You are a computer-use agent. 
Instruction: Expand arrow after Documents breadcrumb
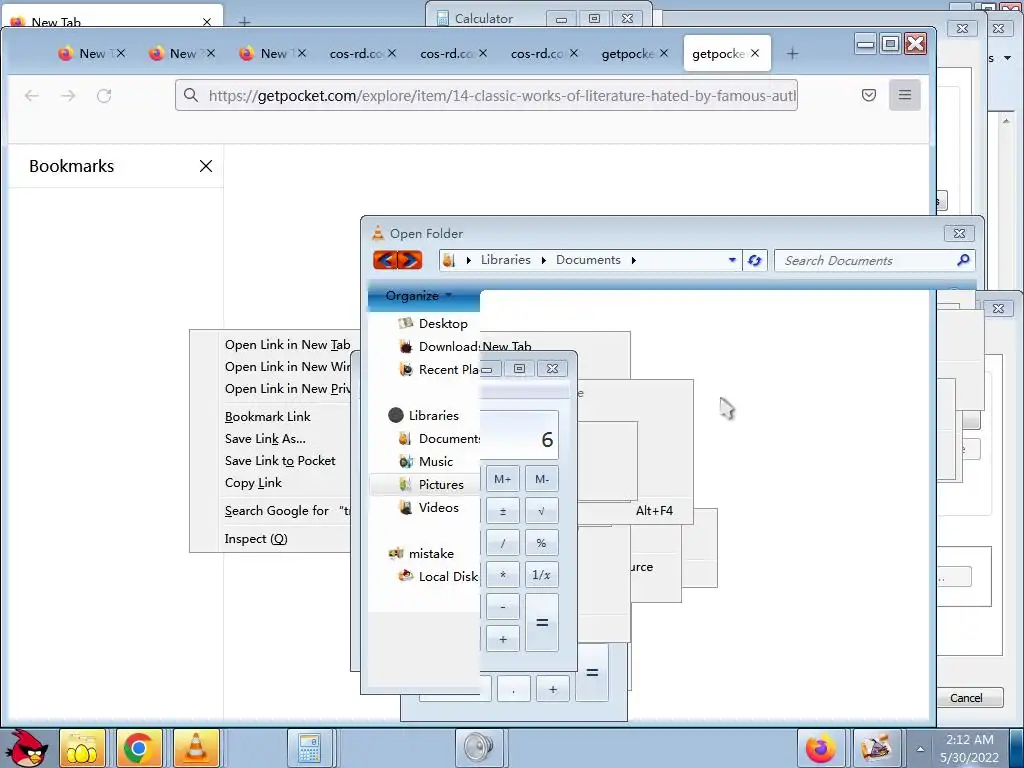point(633,260)
